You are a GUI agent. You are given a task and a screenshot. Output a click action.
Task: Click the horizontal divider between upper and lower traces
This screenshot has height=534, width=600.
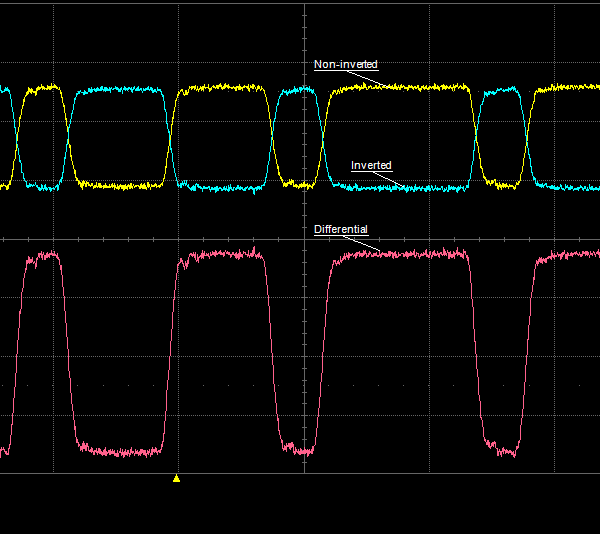(150, 238)
